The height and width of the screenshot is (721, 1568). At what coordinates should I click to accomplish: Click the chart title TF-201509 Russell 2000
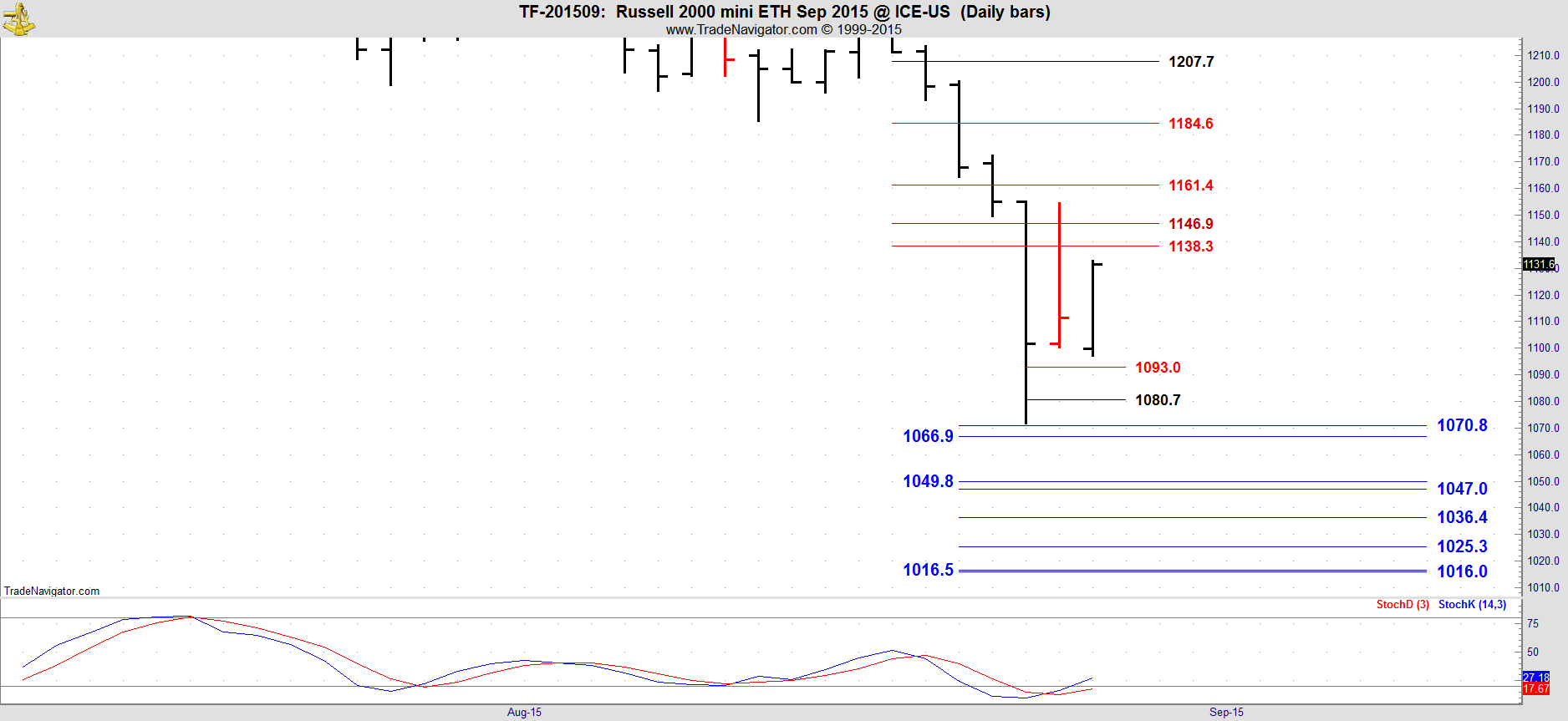pos(784,12)
